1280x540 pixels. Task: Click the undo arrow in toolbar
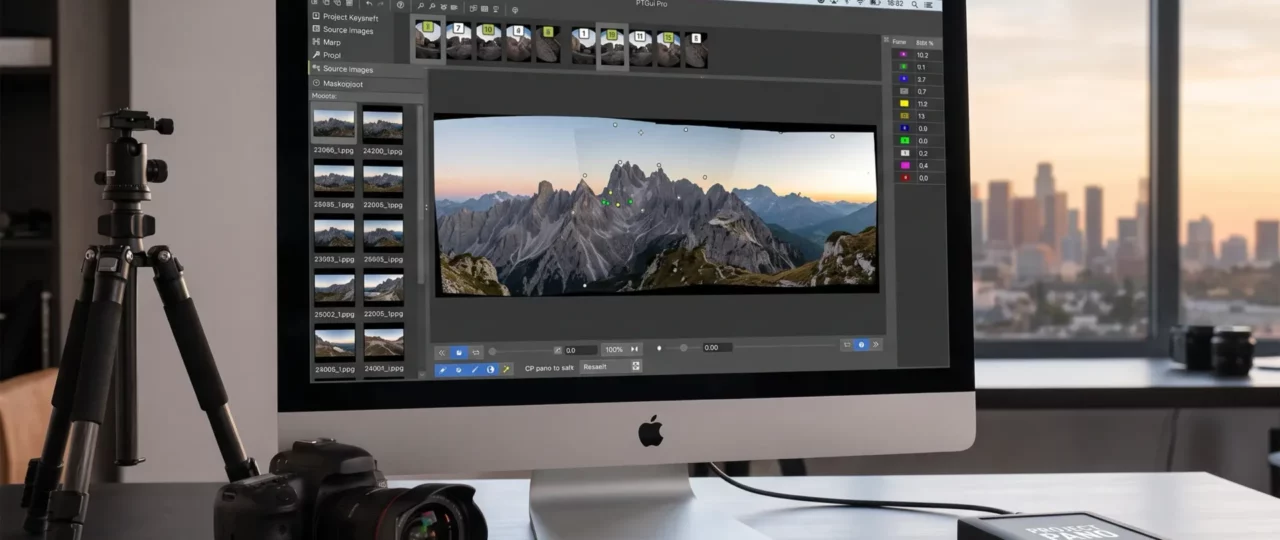pyautogui.click(x=369, y=4)
